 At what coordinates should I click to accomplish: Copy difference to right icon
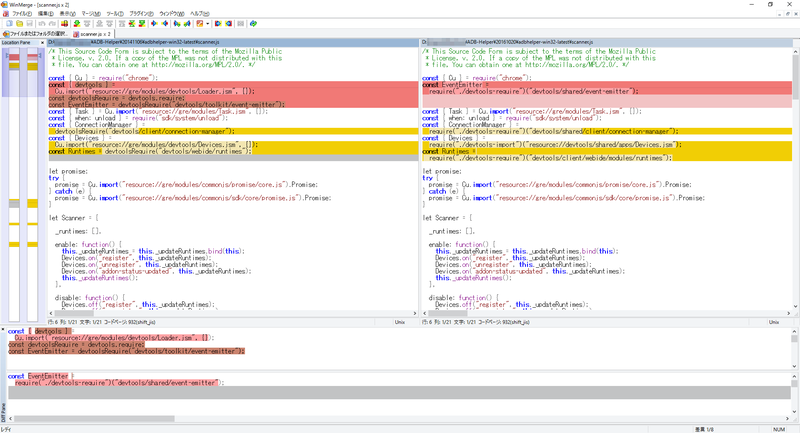pos(154,23)
